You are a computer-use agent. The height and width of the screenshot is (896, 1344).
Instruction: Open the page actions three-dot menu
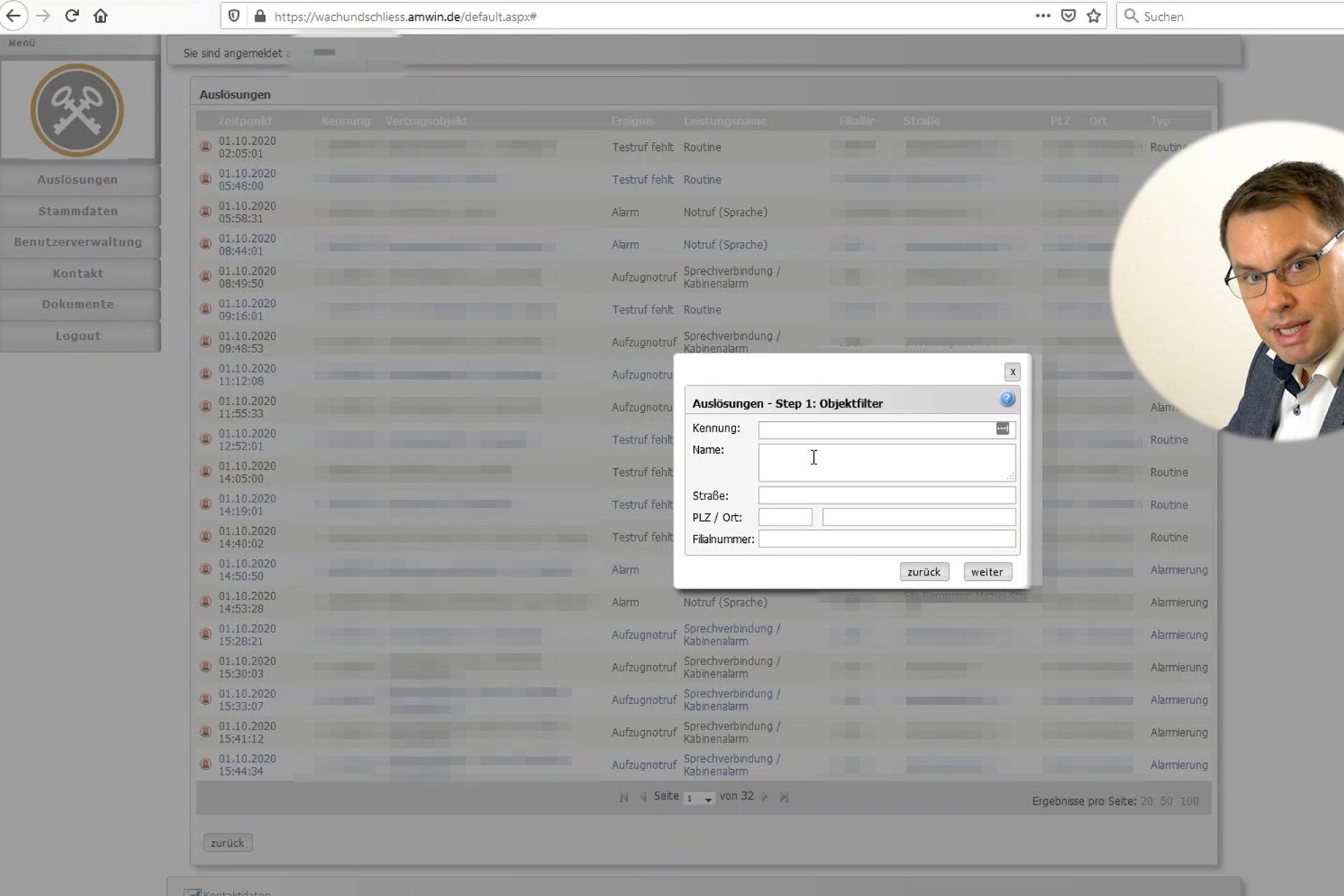1042,16
